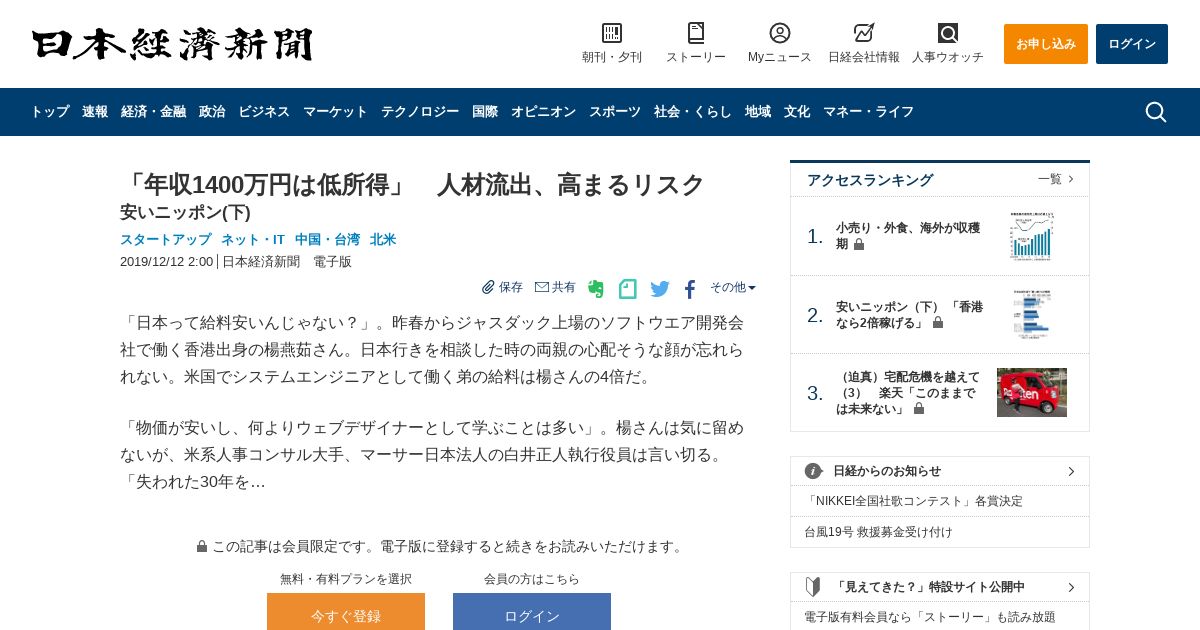1200x630 pixels.
Task: Click the orange お申し込み button
Action: [x=1046, y=44]
